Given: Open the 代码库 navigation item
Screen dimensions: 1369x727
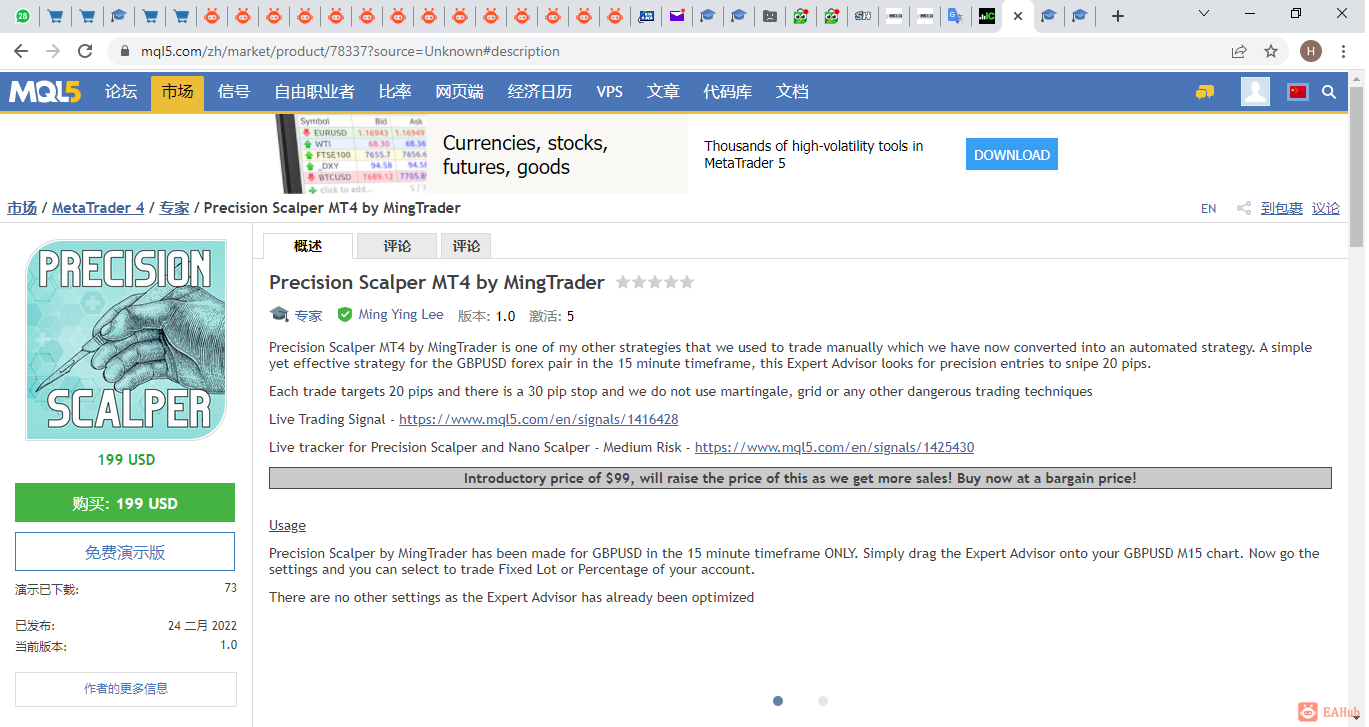Looking at the screenshot, I should 728,92.
